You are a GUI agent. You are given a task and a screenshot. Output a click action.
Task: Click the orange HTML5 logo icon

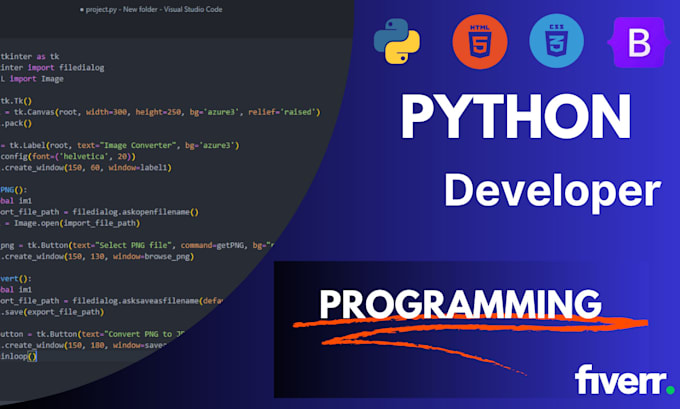(x=480, y=42)
